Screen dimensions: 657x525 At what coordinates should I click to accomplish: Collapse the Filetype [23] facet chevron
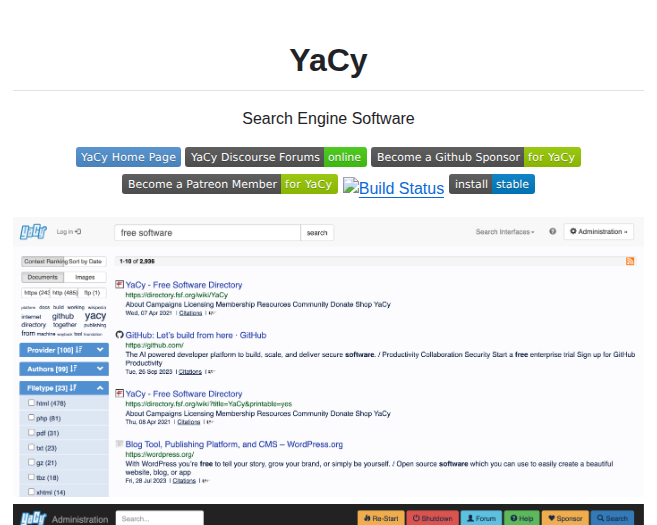pyautogui.click(x=100, y=388)
